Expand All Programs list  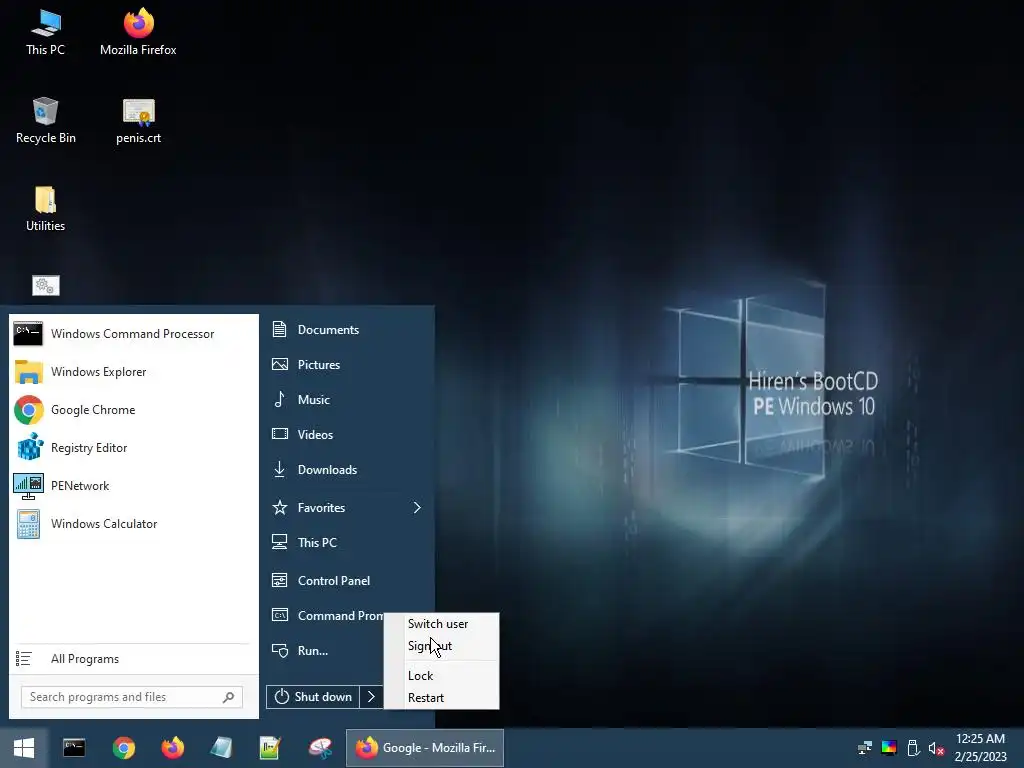(133, 659)
